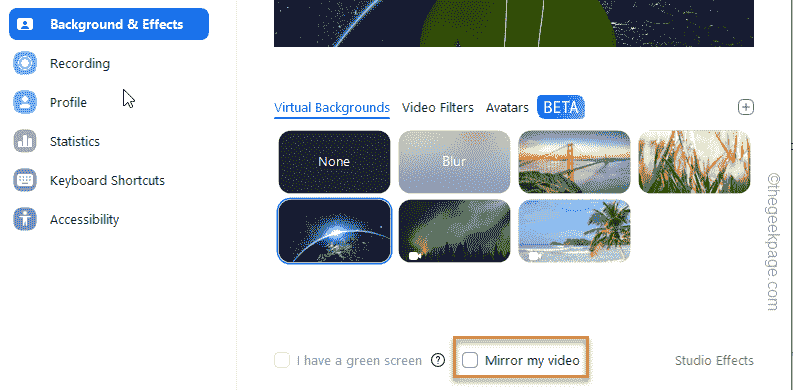Choose the None background option
This screenshot has height=390, width=793.
pos(334,162)
